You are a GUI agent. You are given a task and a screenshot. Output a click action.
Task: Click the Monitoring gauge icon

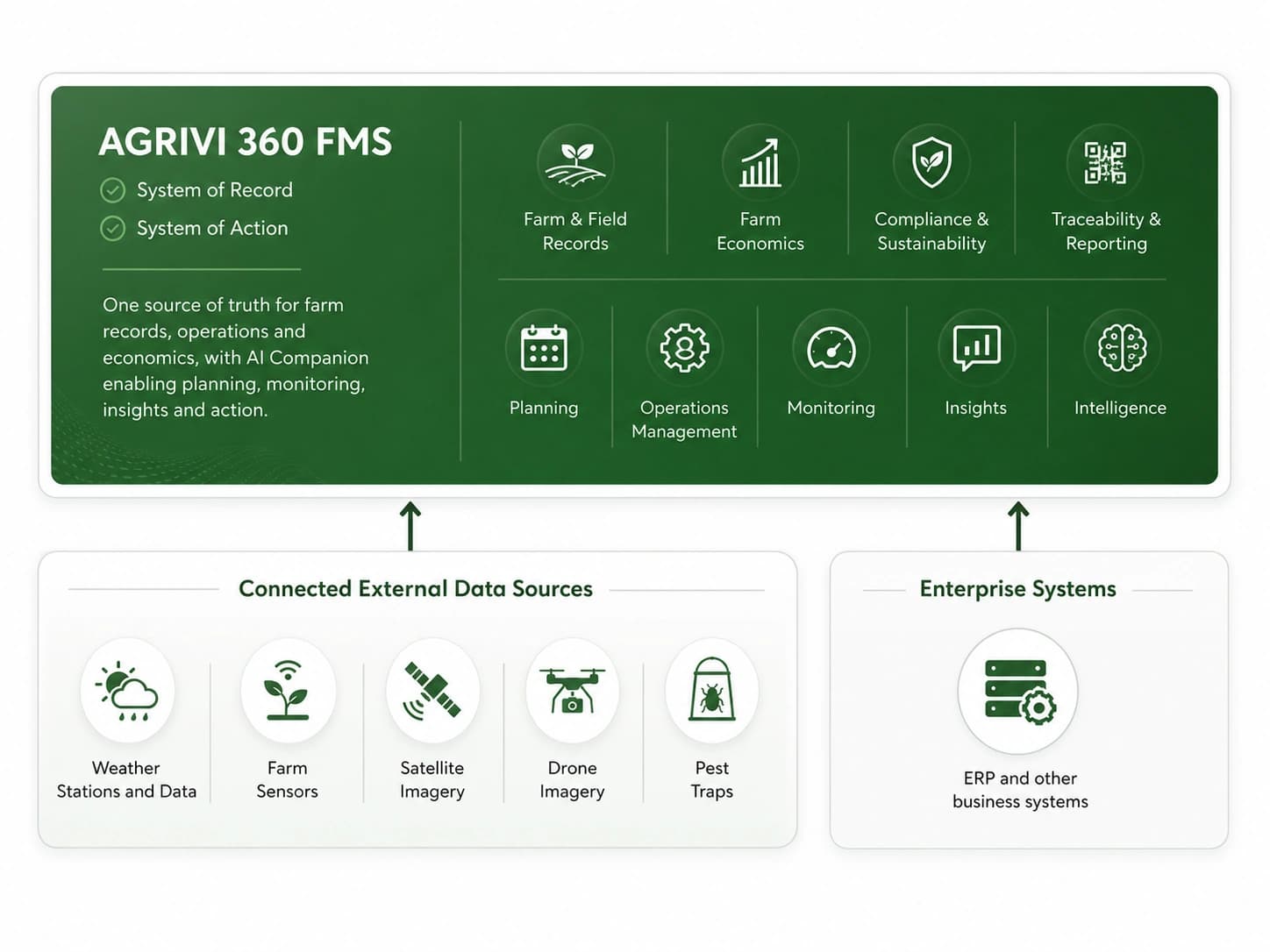click(x=831, y=348)
